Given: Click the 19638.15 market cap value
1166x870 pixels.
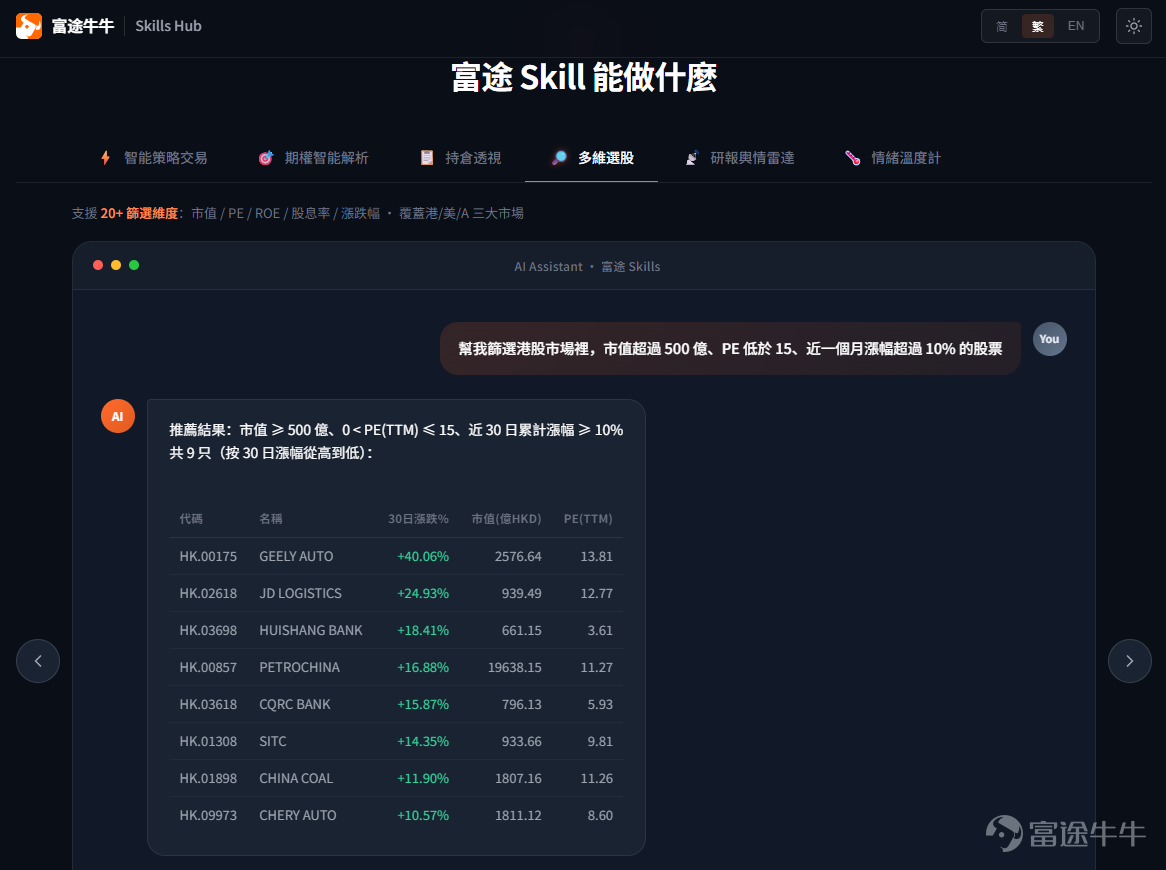Looking at the screenshot, I should click(x=515, y=668).
